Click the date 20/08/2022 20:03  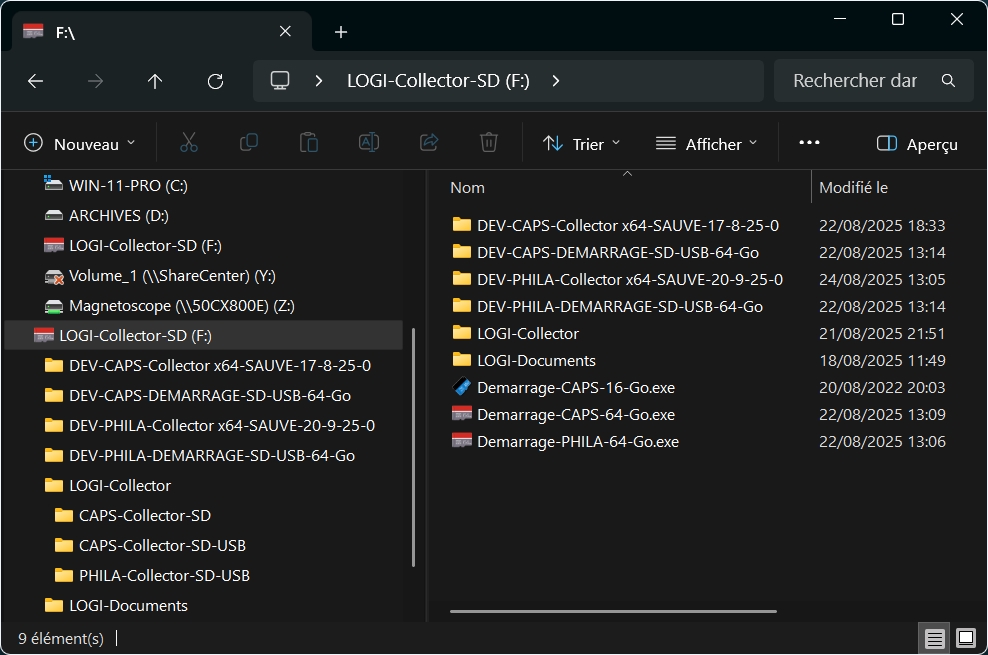(882, 388)
